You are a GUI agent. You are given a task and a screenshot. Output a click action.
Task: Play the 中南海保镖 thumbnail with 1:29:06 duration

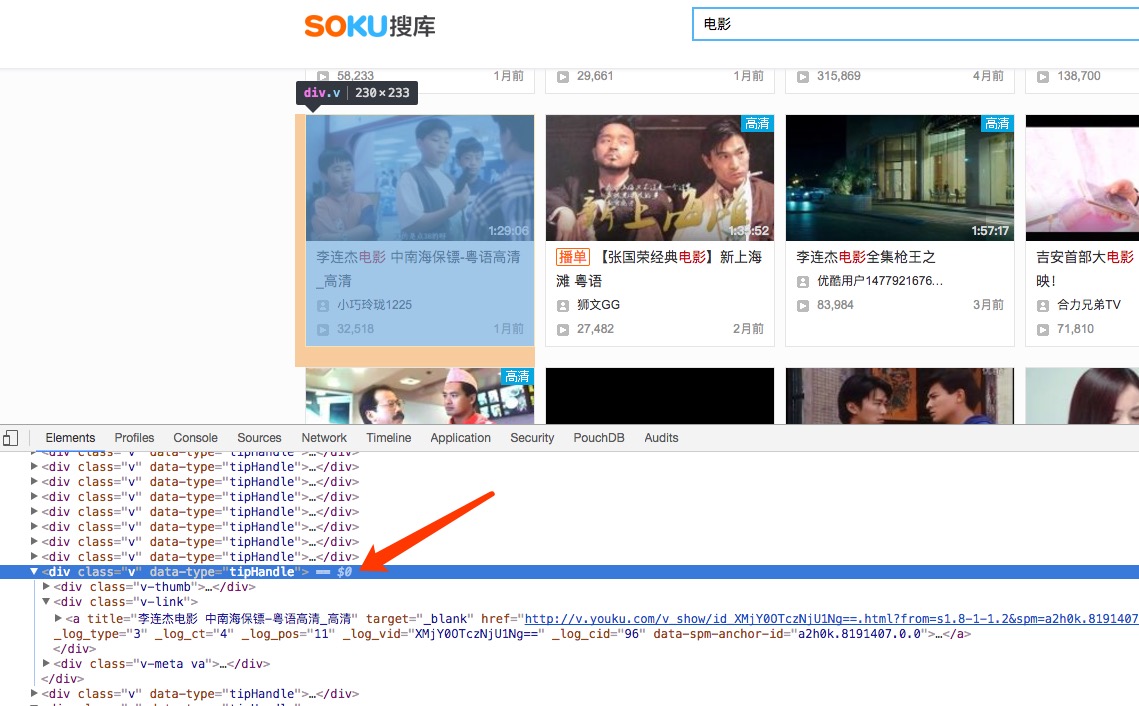click(x=420, y=178)
